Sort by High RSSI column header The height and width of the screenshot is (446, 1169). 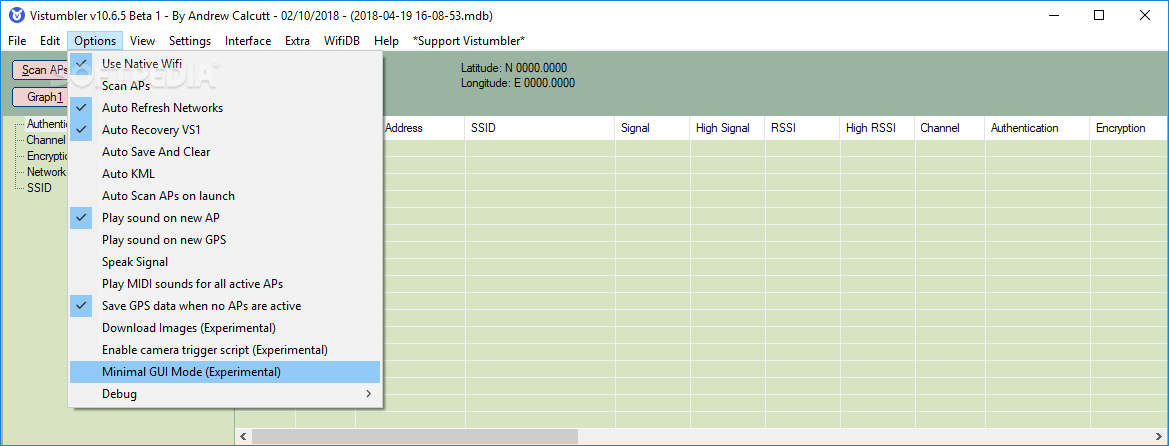click(877, 128)
